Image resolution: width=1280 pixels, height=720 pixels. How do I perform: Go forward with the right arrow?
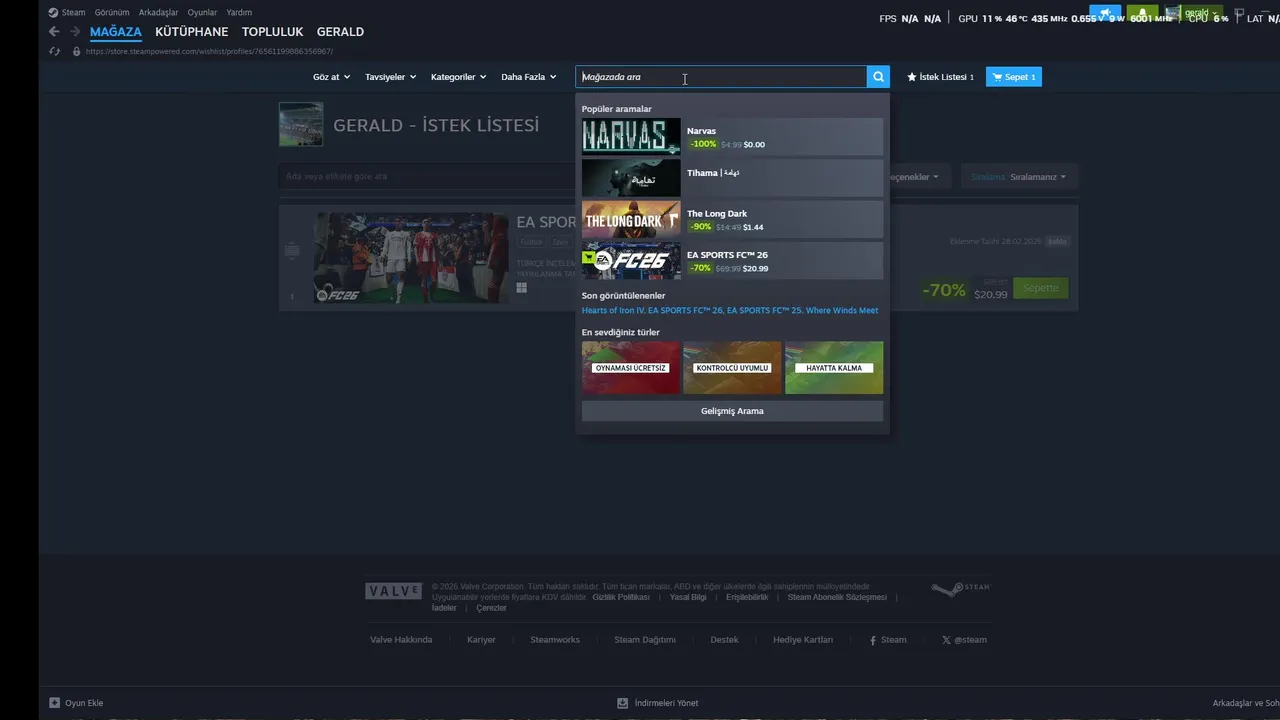point(74,32)
